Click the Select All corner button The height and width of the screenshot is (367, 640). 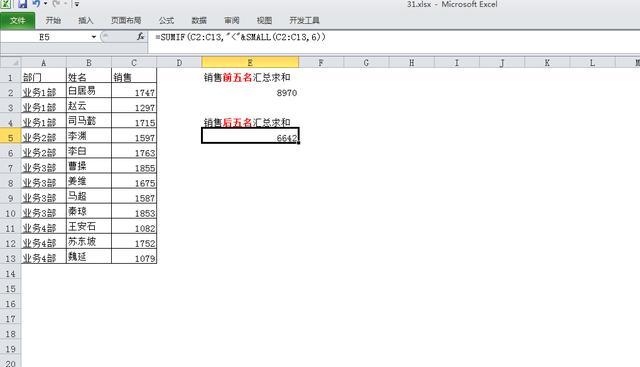tap(11, 62)
